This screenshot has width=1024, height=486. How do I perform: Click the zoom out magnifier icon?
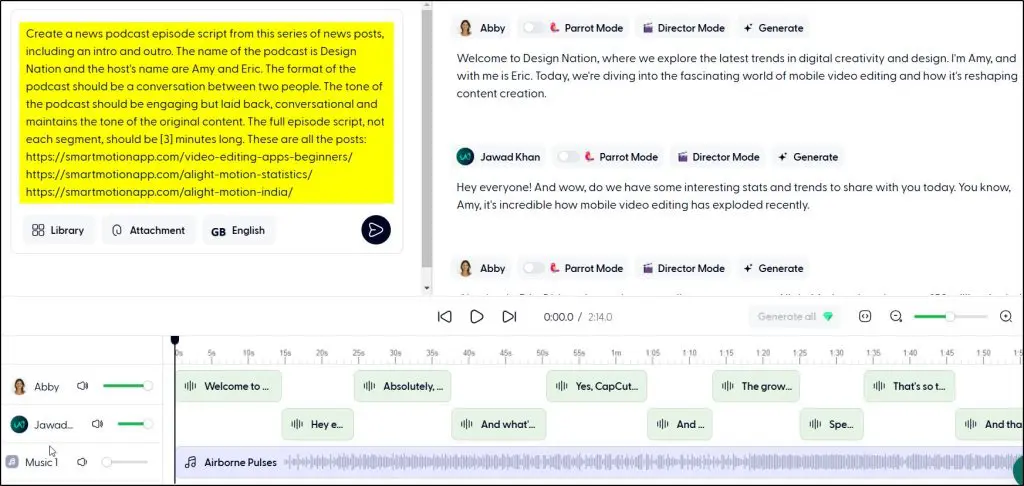tap(896, 317)
